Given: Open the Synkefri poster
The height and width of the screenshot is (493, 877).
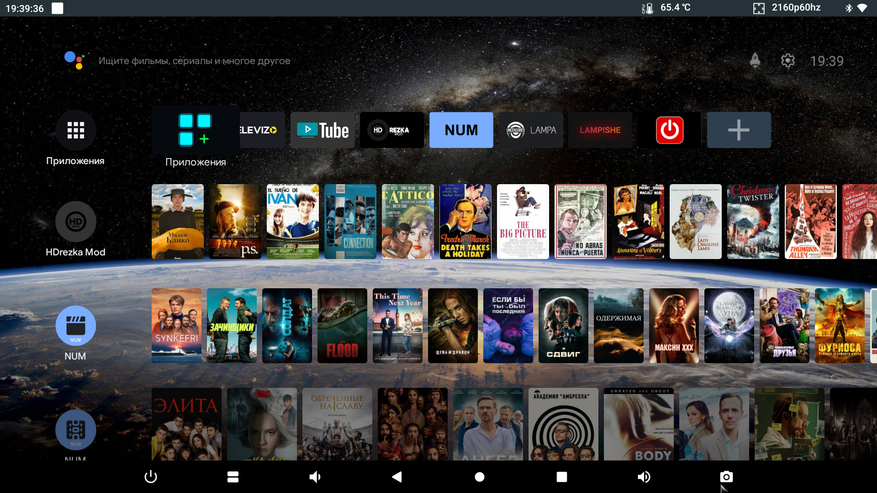Looking at the screenshot, I should [177, 326].
